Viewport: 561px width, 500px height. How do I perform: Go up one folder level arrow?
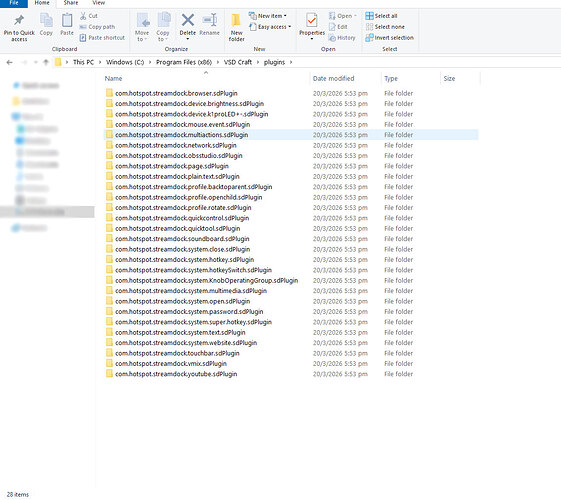46,62
